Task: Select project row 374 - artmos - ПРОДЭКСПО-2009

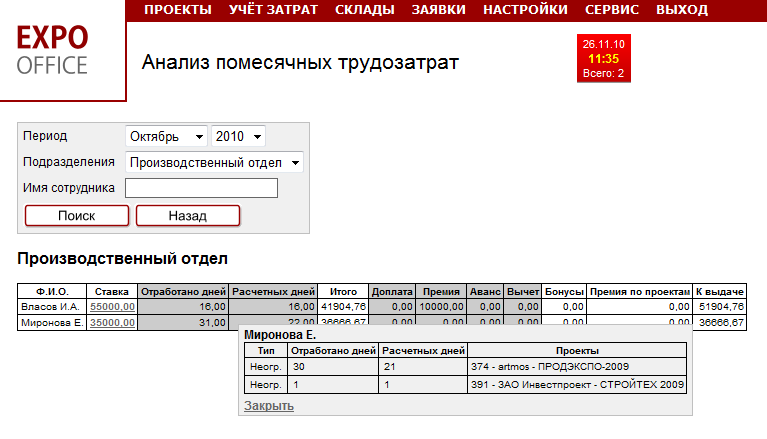Action: point(528,367)
